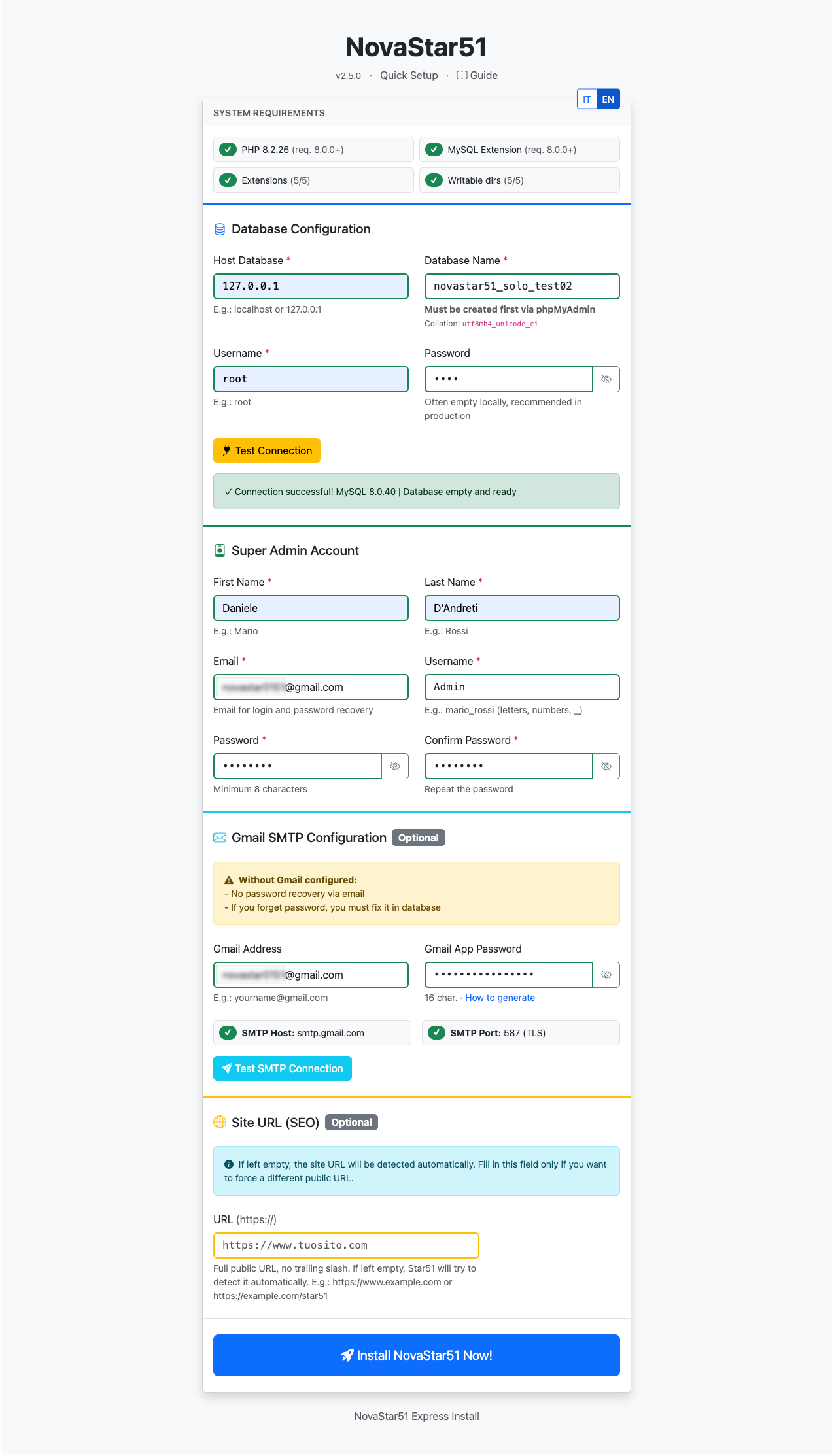Reveal the admin Confirm Password value
This screenshot has height=1456, width=832.
[605, 766]
